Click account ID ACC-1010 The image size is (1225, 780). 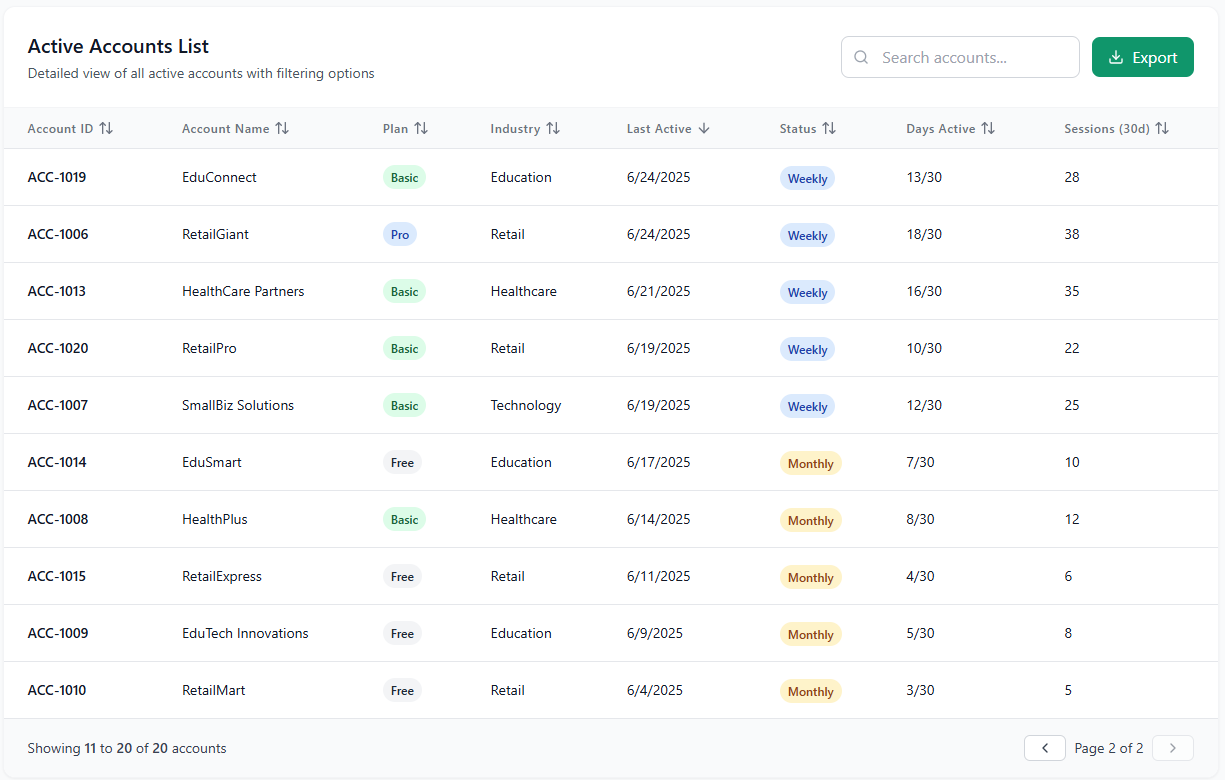(x=57, y=690)
